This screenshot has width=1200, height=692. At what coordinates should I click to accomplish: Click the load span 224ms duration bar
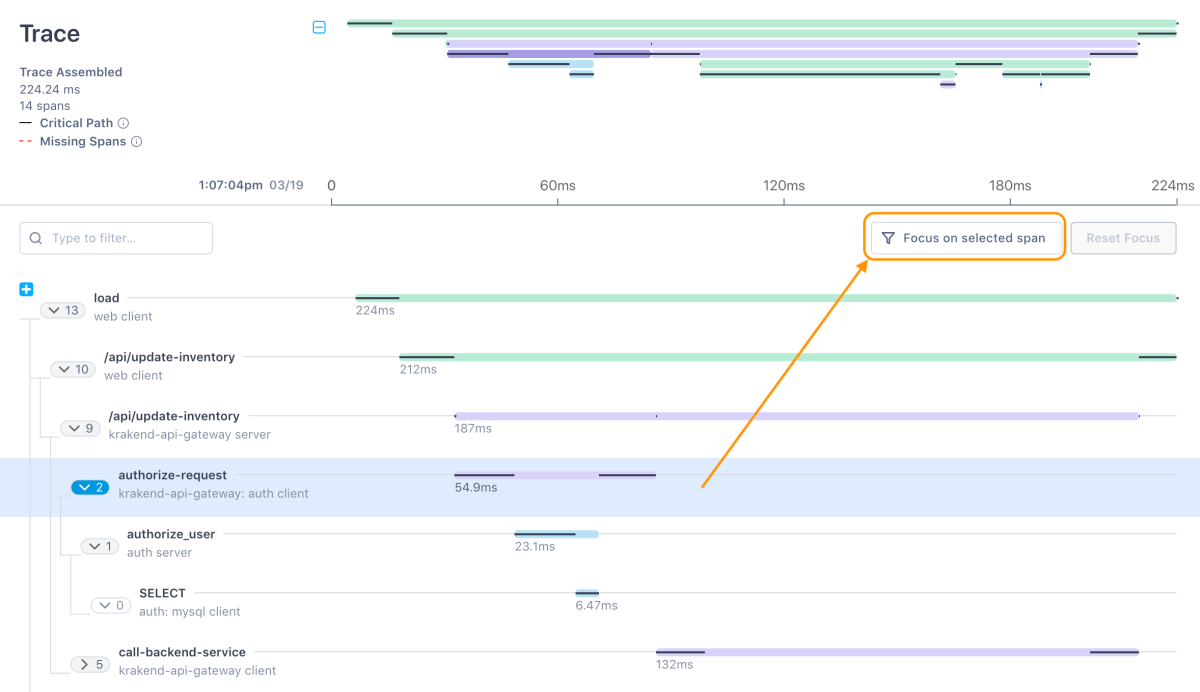766,298
